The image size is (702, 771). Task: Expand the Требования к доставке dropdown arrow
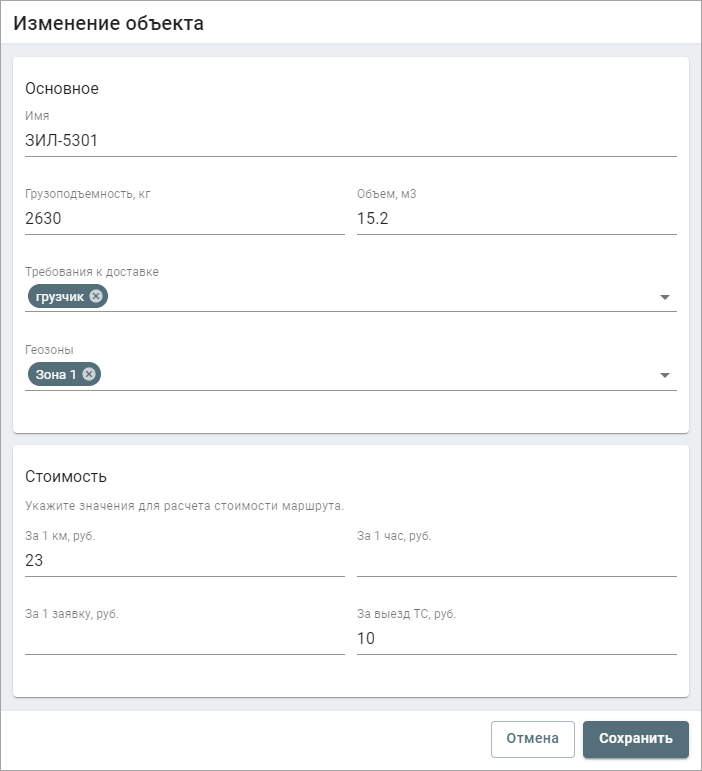click(x=665, y=297)
